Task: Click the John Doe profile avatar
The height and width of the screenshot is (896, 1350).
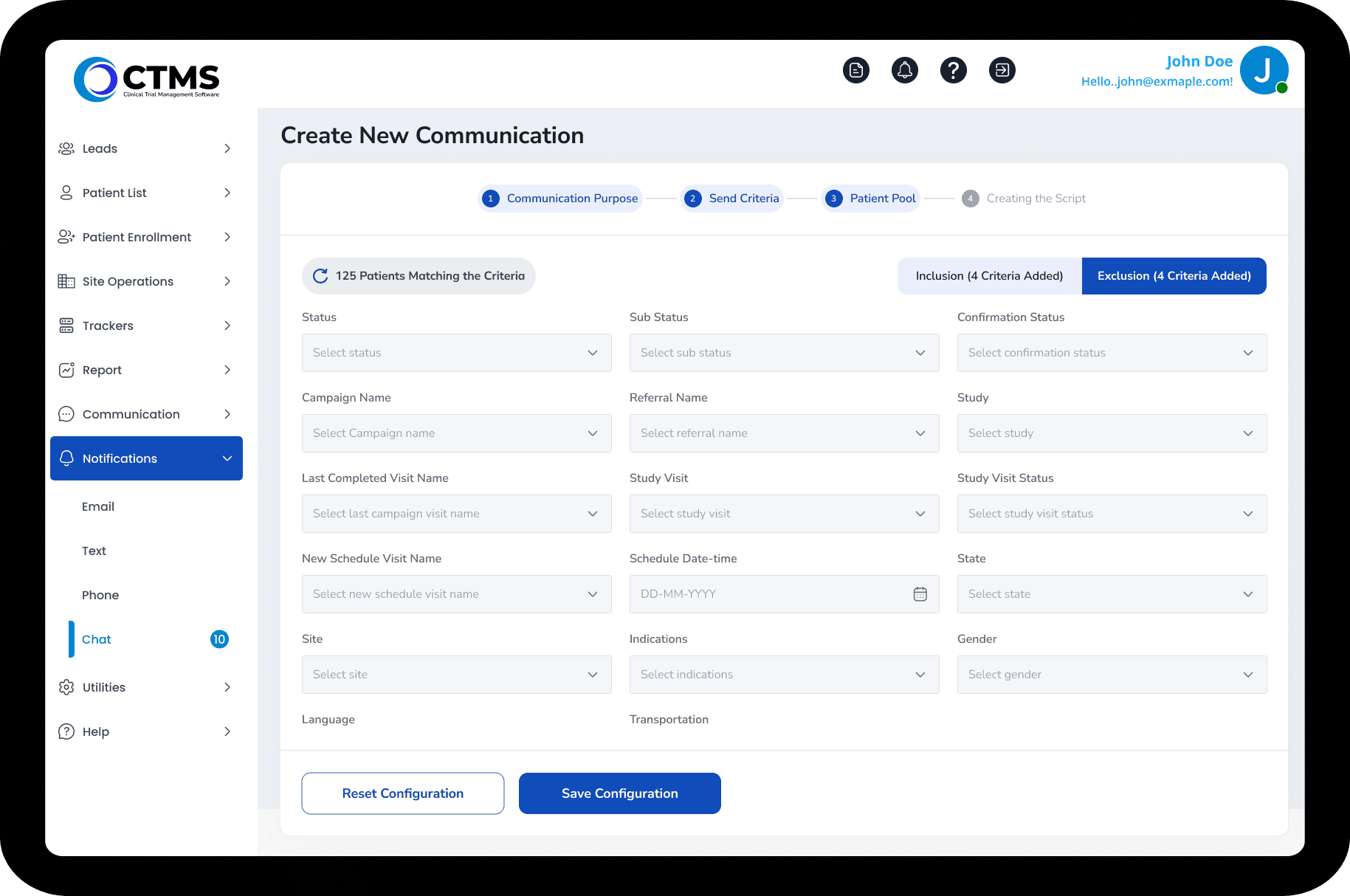Action: coord(1264,71)
